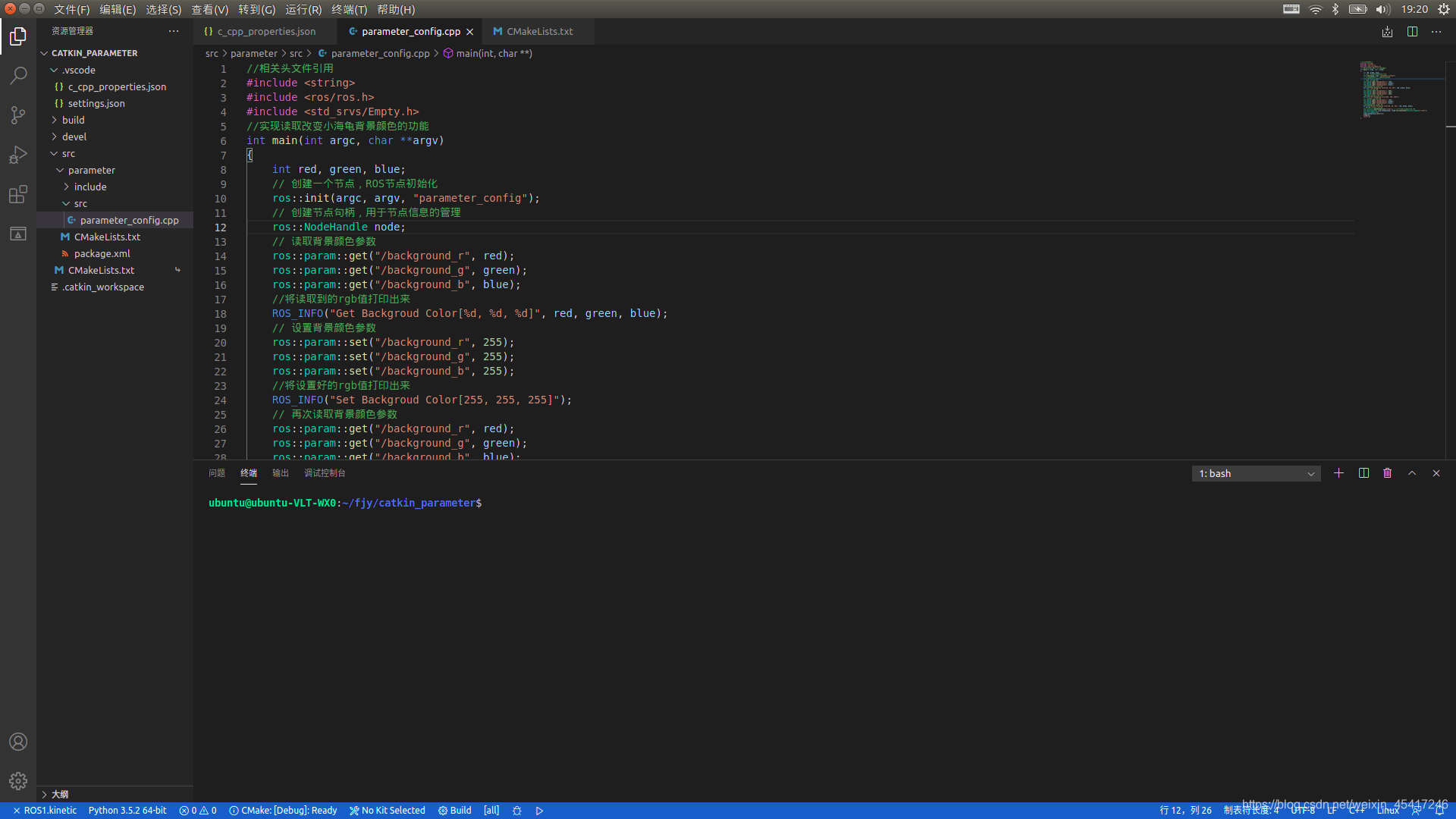Open .catkin_workspace file in explorer
Screen dimensions: 1456x819
(x=115, y=287)
